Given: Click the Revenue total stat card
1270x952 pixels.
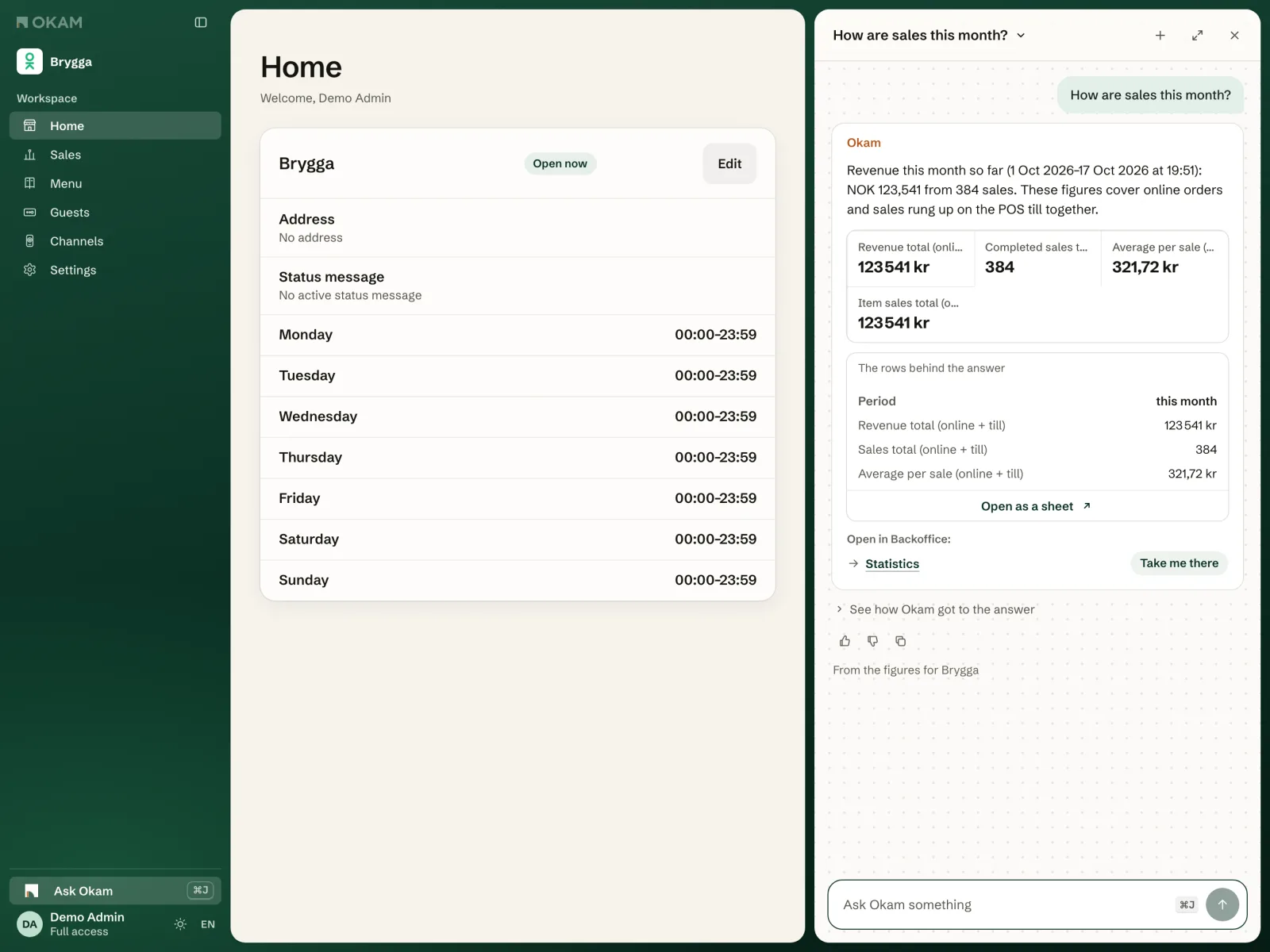Looking at the screenshot, I should point(910,259).
